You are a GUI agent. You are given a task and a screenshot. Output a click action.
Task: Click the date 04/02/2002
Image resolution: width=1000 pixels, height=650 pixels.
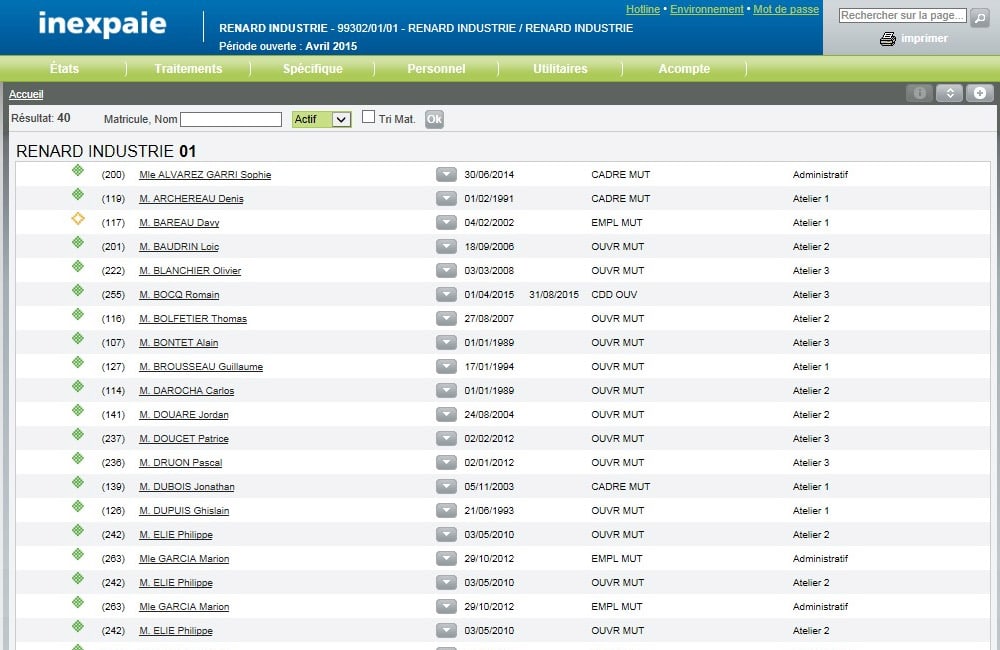tap(489, 223)
